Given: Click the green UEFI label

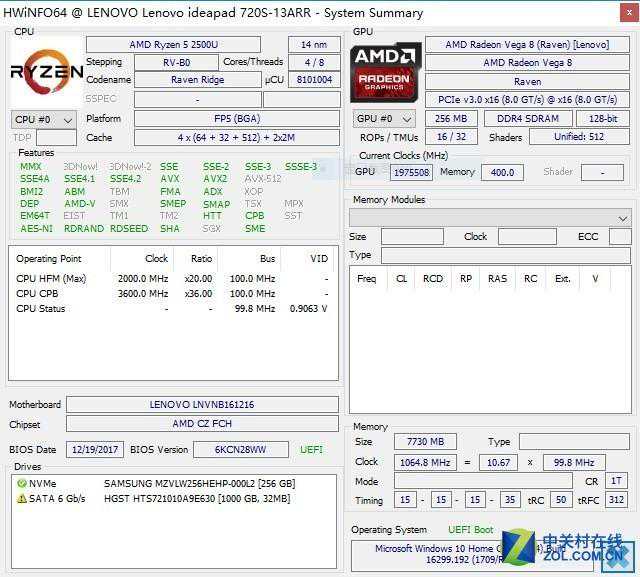Looking at the screenshot, I should (x=311, y=450).
